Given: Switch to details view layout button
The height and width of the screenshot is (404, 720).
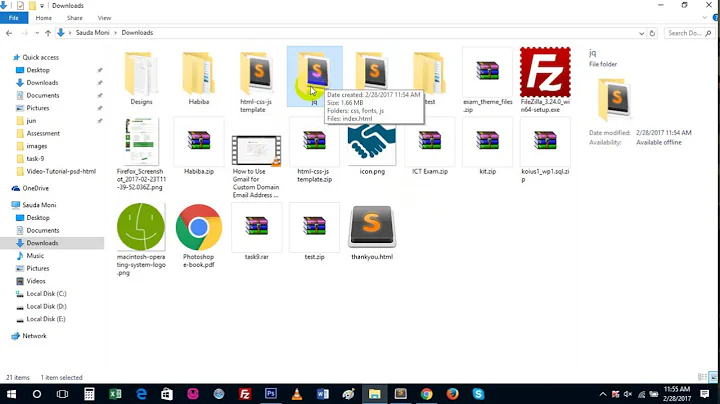Looking at the screenshot, I should pos(702,377).
